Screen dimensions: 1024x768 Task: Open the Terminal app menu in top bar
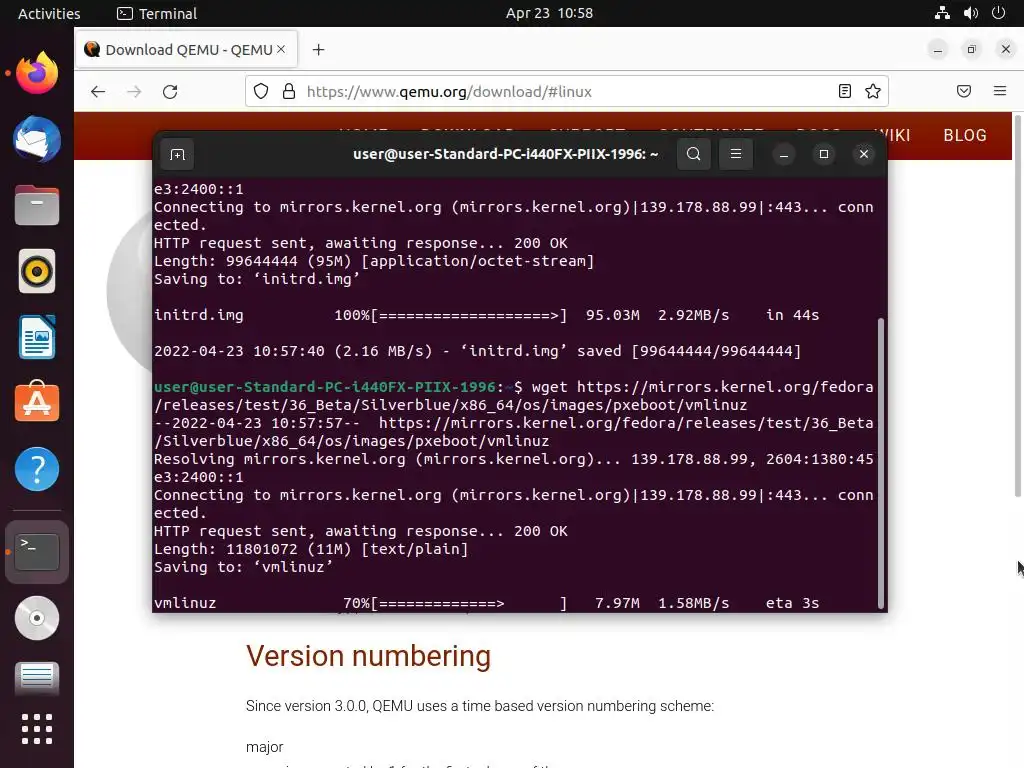coord(157,13)
